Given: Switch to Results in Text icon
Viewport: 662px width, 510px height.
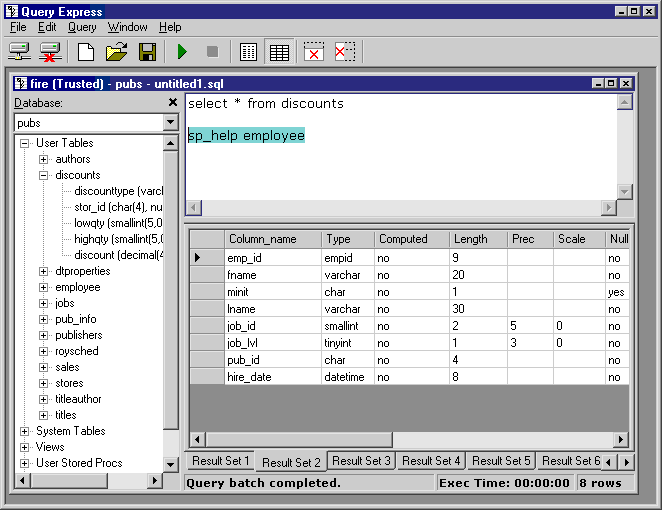Looking at the screenshot, I should [248, 52].
